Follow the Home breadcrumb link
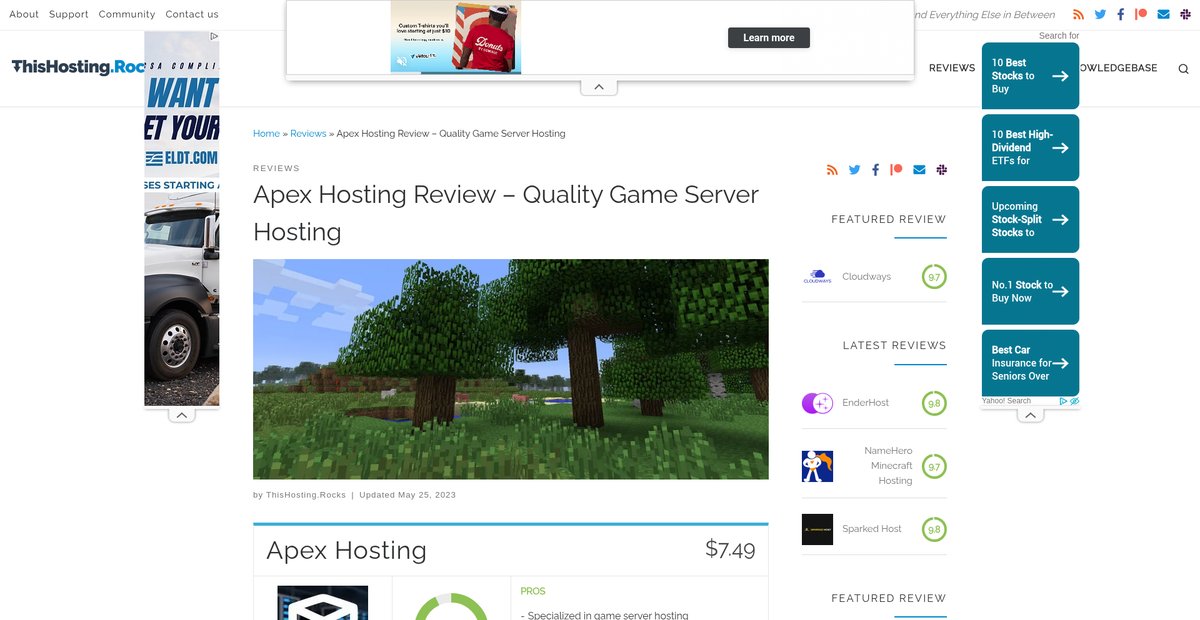 click(x=266, y=134)
